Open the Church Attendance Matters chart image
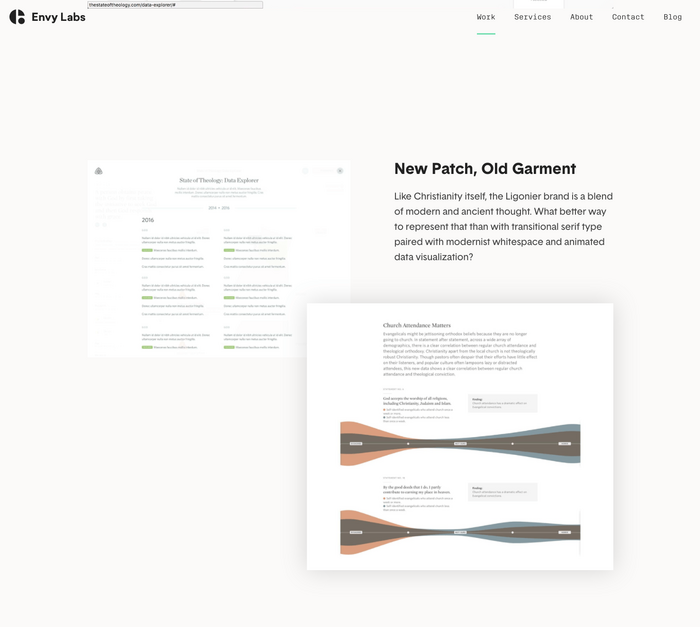 (x=460, y=436)
